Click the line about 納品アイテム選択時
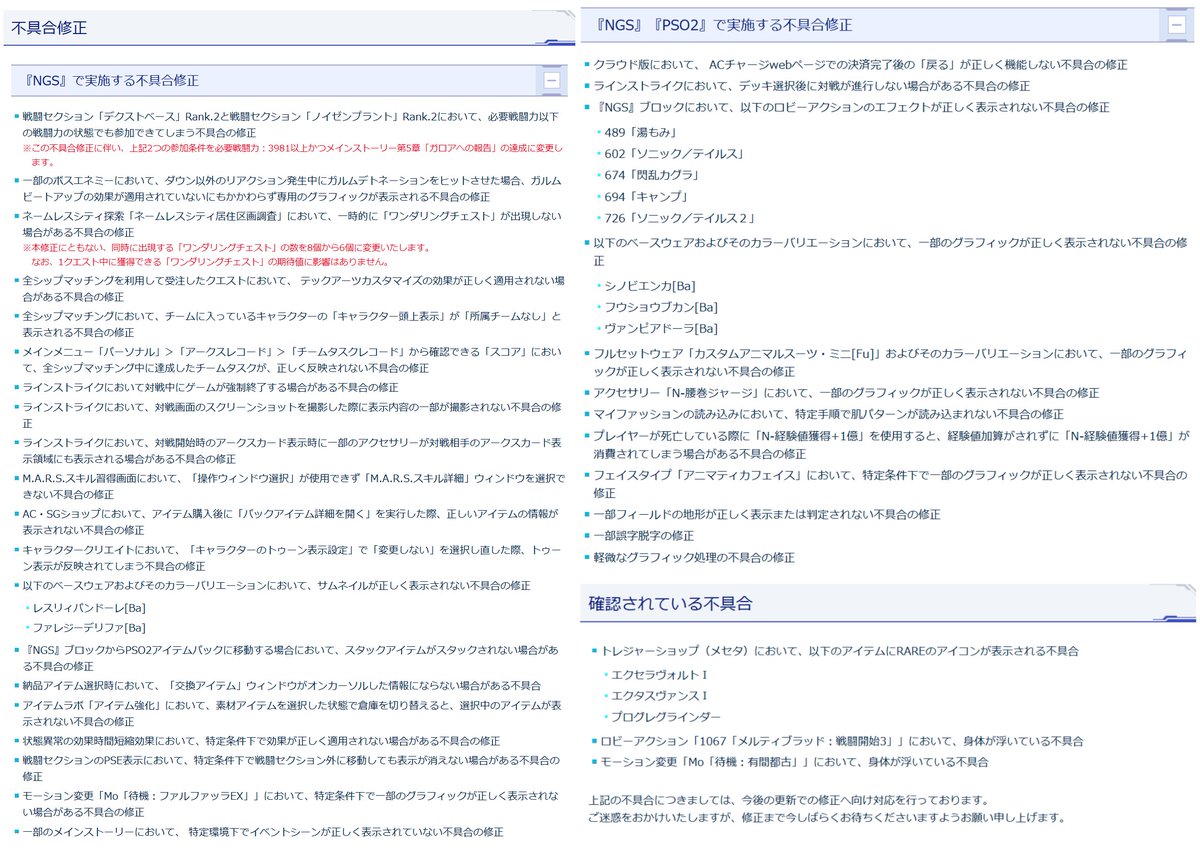Viewport: 1200px width, 848px height. click(x=281, y=685)
